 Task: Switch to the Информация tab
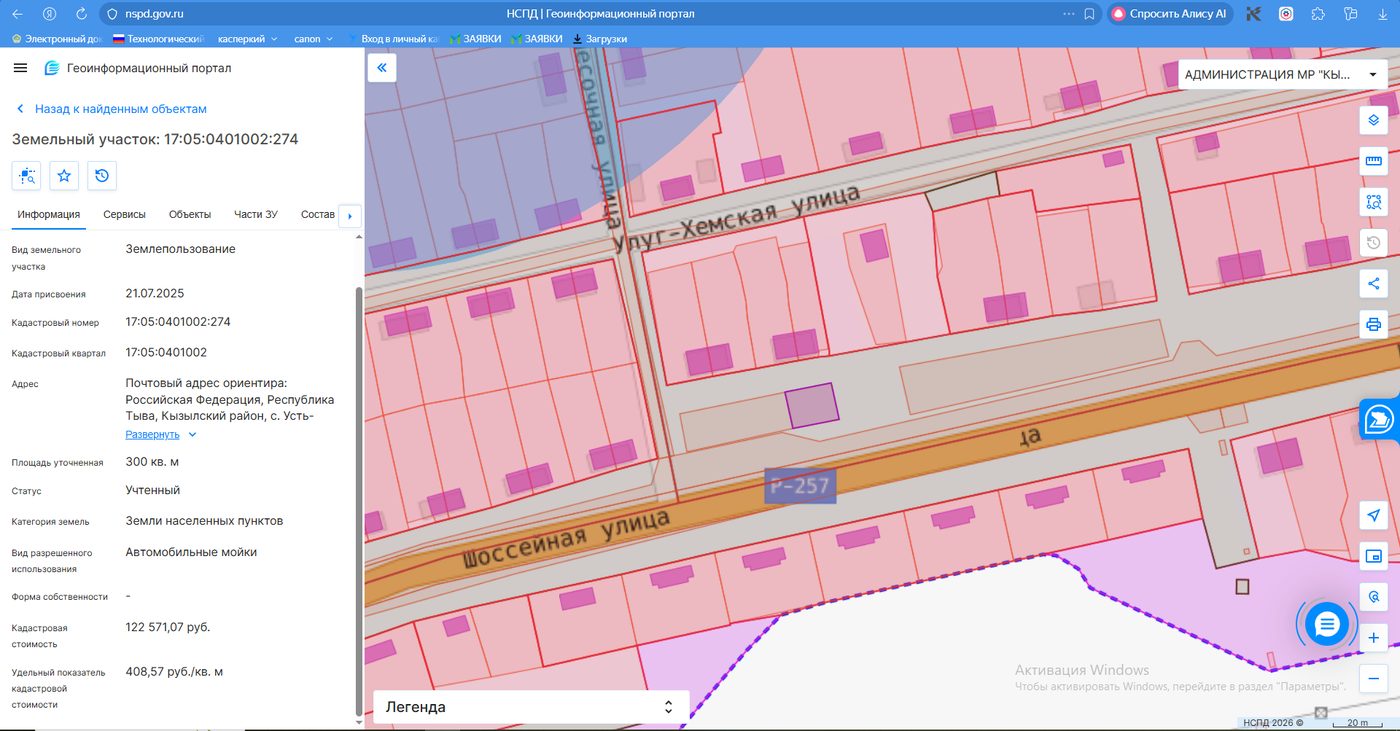(48, 214)
